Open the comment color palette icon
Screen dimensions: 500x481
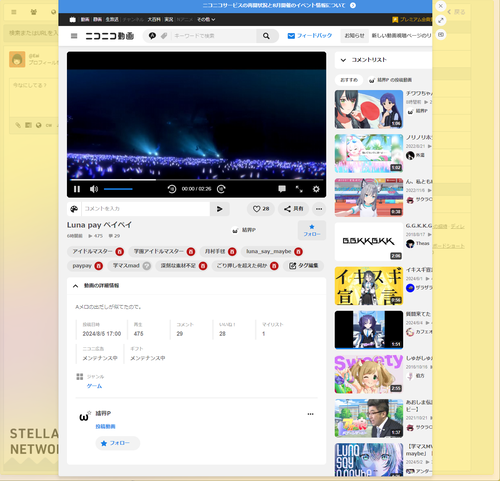pyautogui.click(x=74, y=209)
